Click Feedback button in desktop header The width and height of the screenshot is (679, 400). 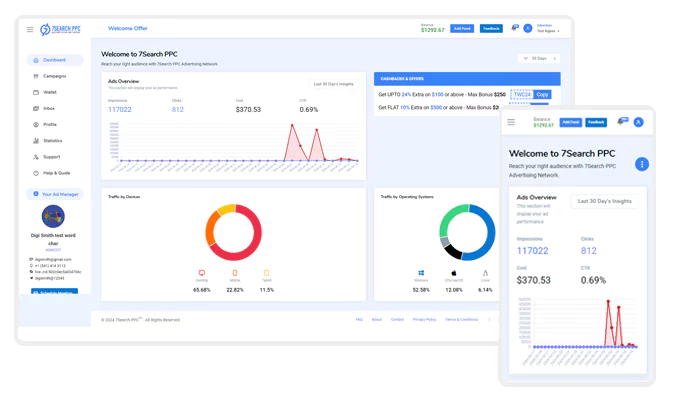pyautogui.click(x=491, y=29)
